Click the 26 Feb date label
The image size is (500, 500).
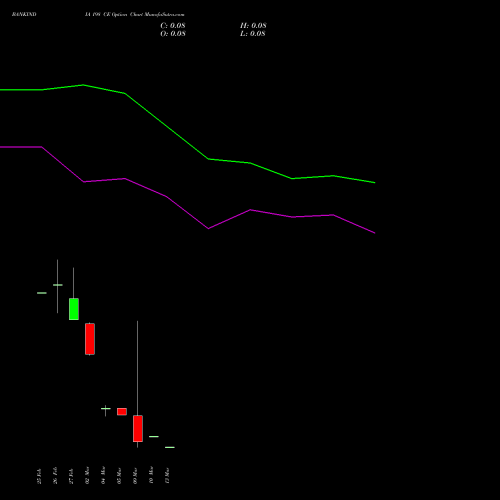coord(55,476)
